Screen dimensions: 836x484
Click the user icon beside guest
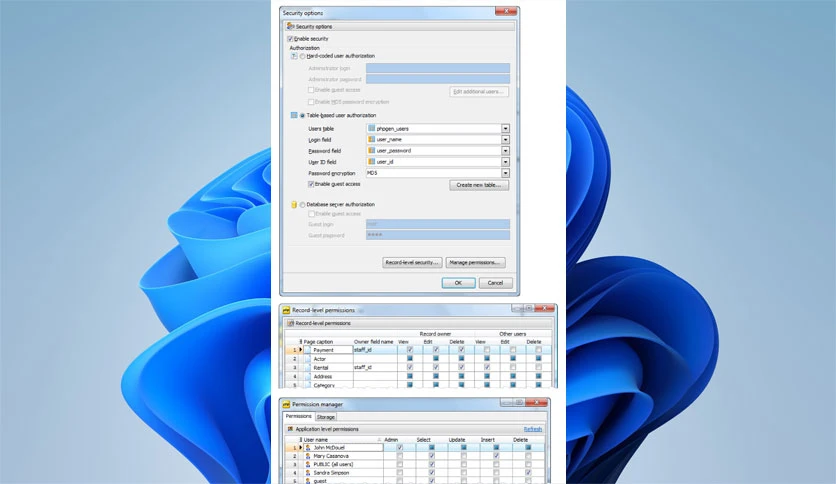pos(308,481)
